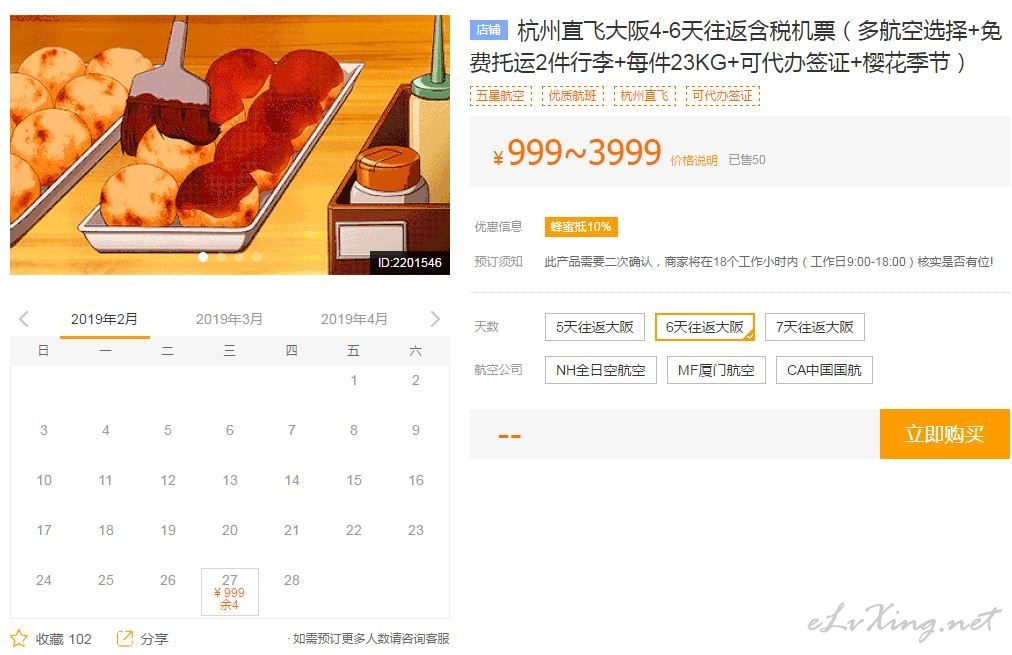Click the blue 店铺 badge
The image size is (1012, 655).
tap(489, 30)
